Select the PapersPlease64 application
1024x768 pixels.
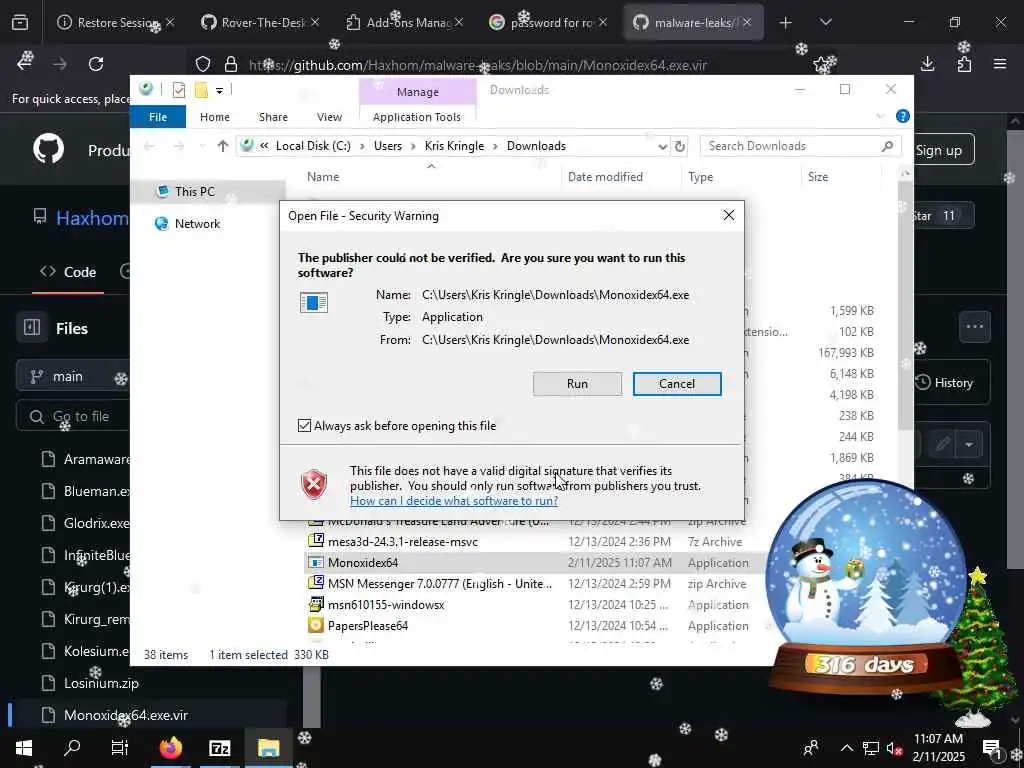click(368, 626)
